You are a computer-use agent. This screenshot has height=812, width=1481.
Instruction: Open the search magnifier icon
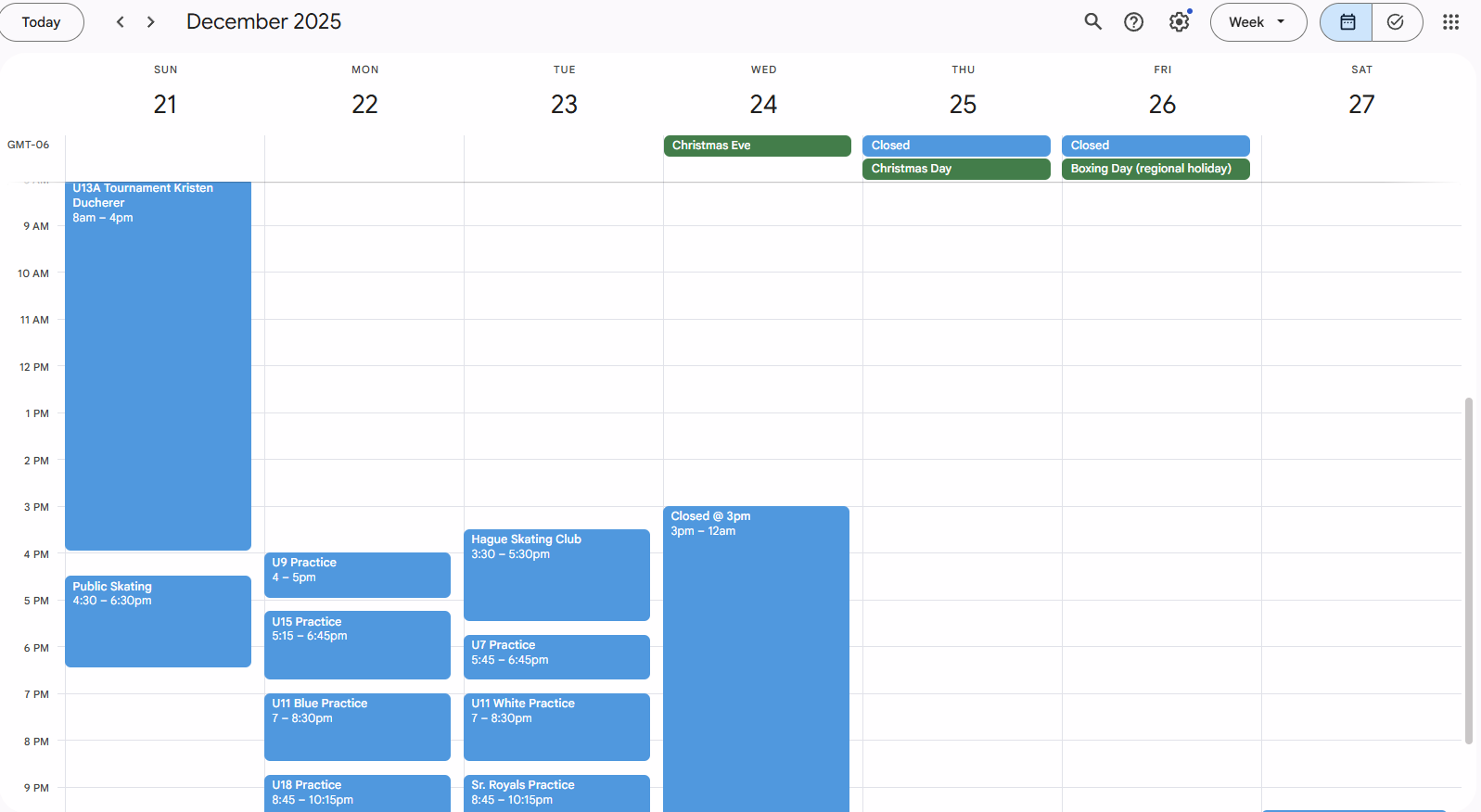(1092, 22)
